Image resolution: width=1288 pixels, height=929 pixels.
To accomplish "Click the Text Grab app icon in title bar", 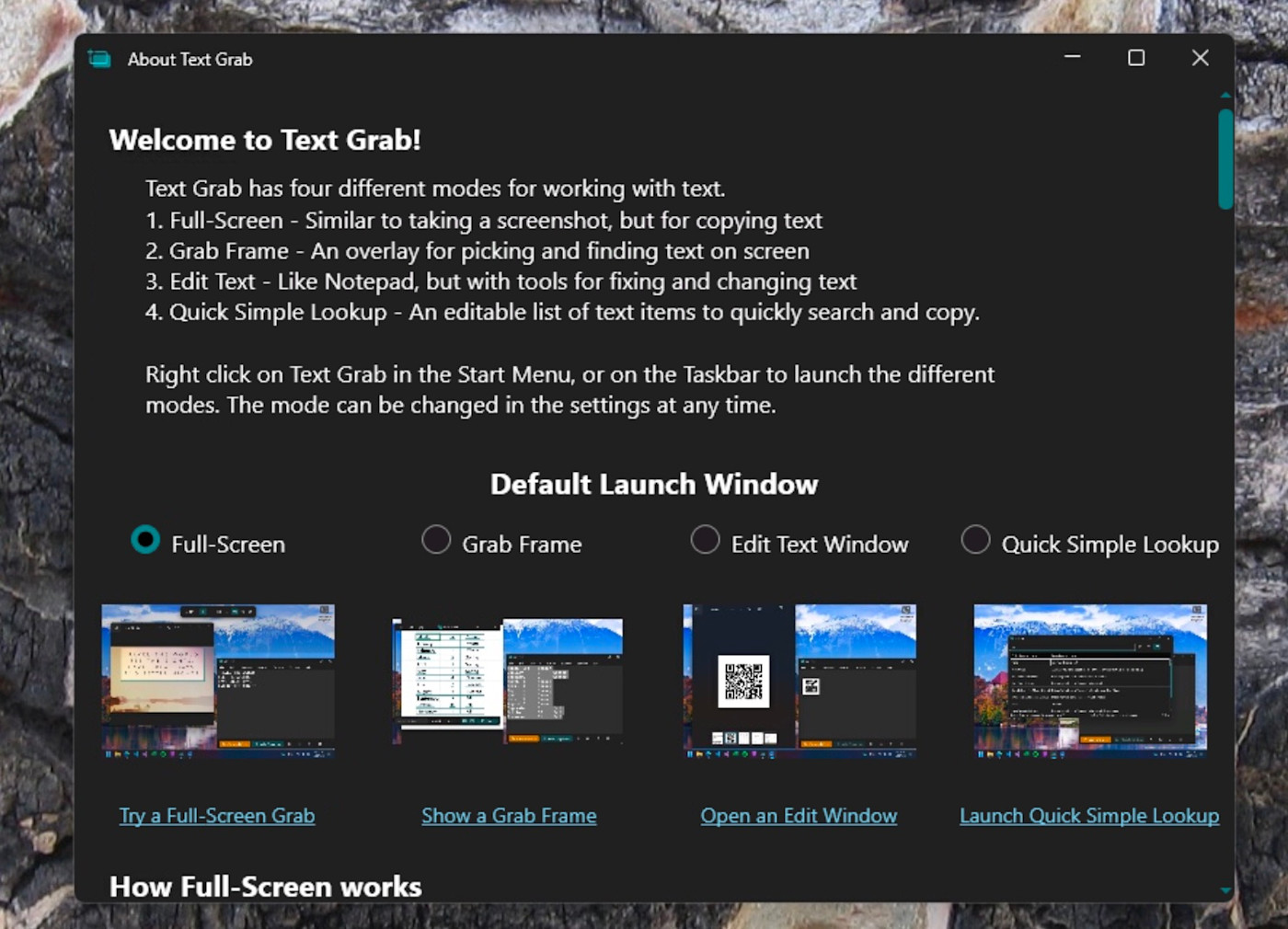I will [x=99, y=59].
